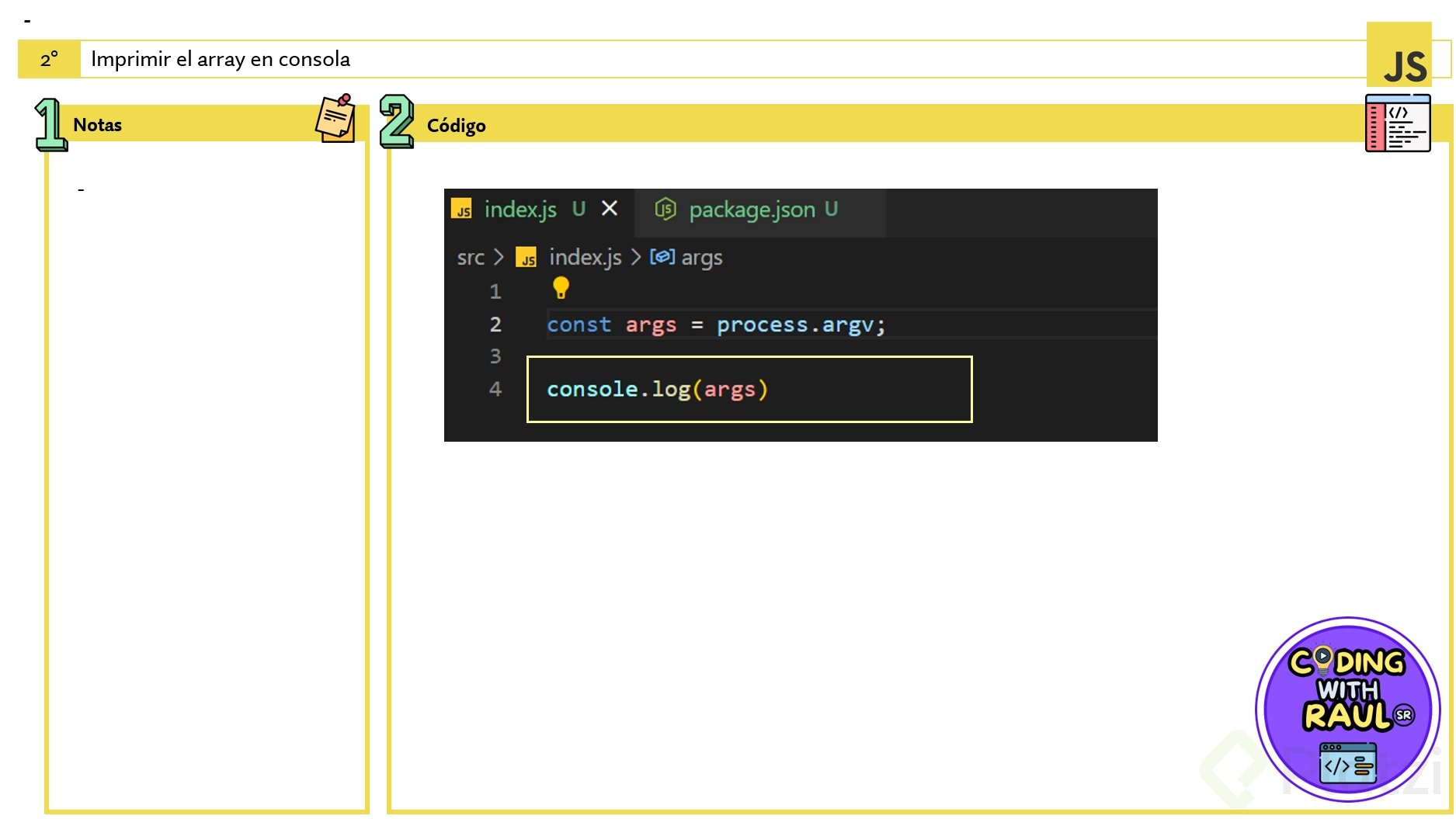Image resolution: width=1456 pixels, height=819 pixels.
Task: Click the args variable symbol icon in breadcrumb
Action: (x=662, y=257)
